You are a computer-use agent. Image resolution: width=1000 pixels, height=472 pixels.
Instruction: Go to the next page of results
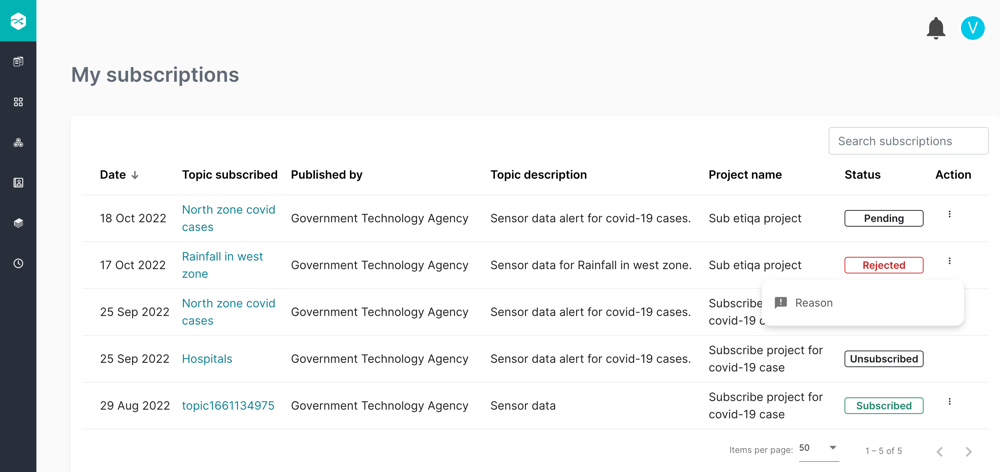tap(968, 452)
